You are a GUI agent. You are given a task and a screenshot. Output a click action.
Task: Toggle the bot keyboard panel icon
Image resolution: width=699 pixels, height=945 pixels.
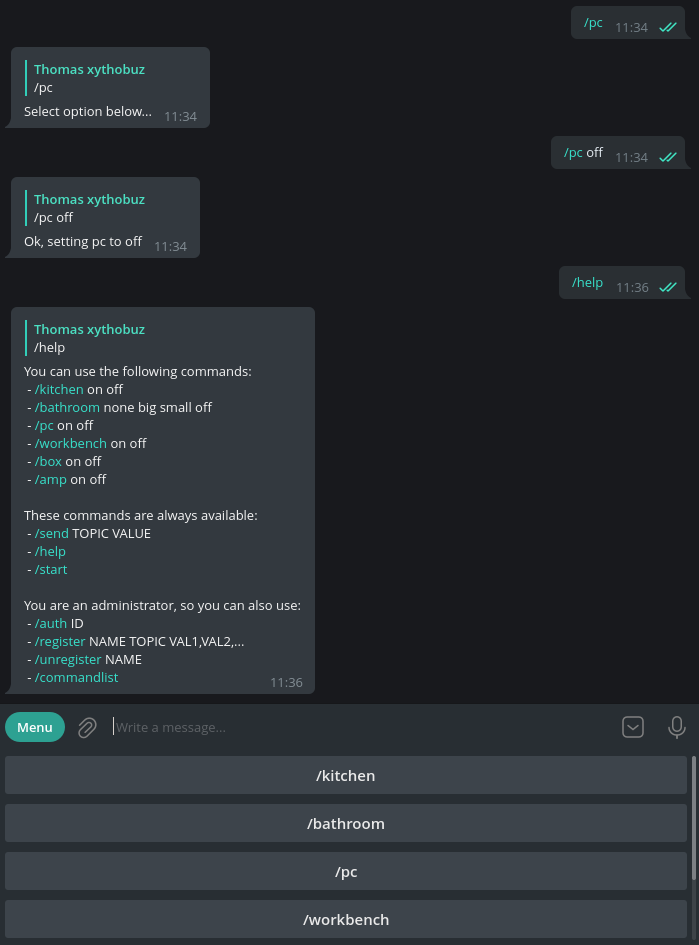(x=633, y=727)
